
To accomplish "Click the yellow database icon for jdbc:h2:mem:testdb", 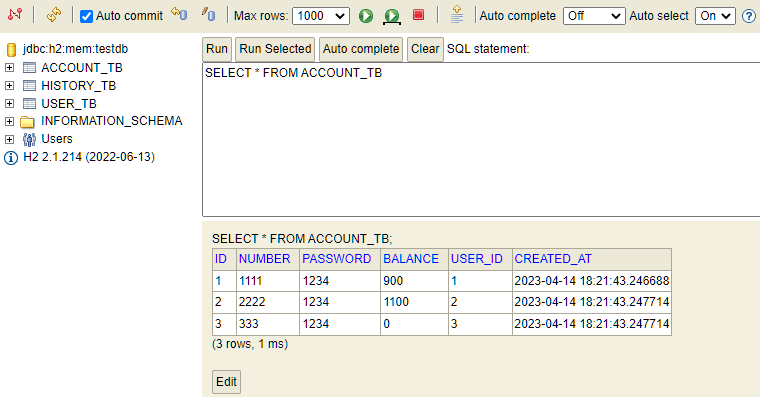I will (x=11, y=49).
